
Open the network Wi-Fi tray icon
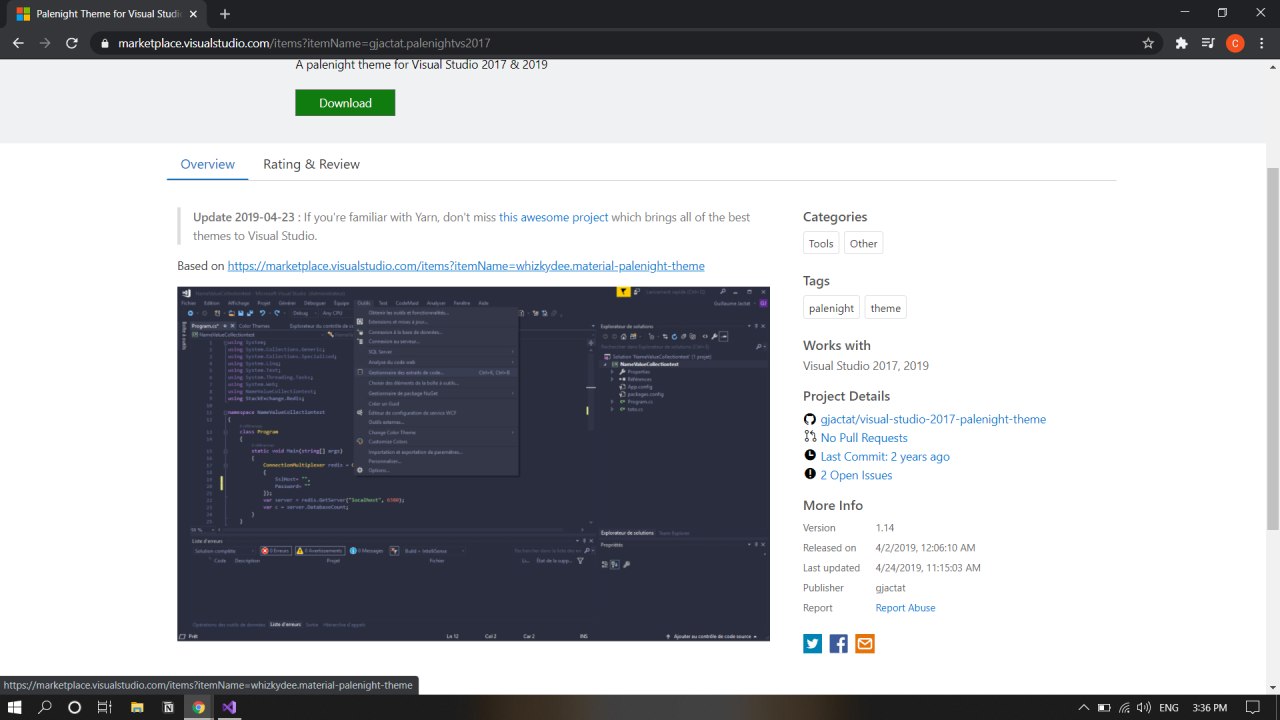(1124, 708)
